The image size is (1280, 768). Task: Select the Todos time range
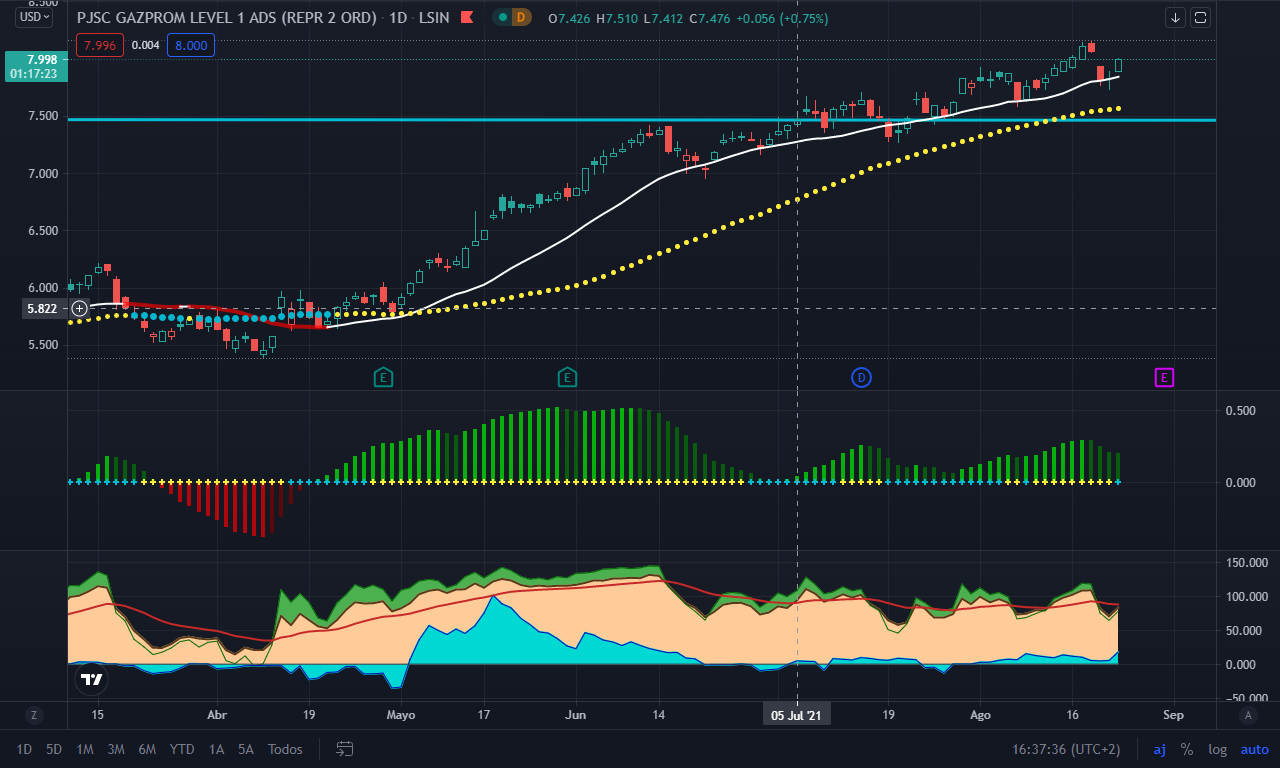285,749
